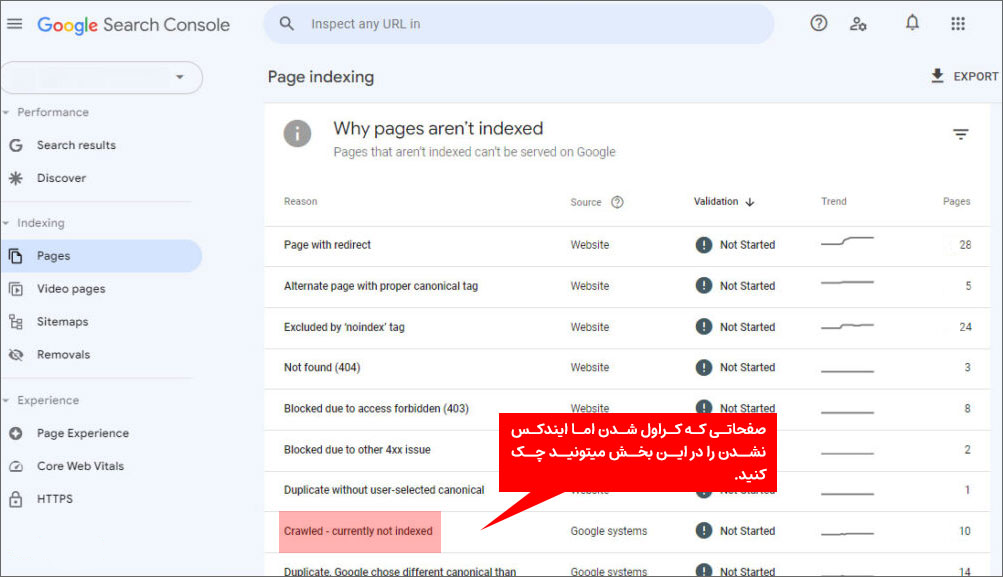Open the Discover report
The image size is (1003, 577).
pos(61,178)
